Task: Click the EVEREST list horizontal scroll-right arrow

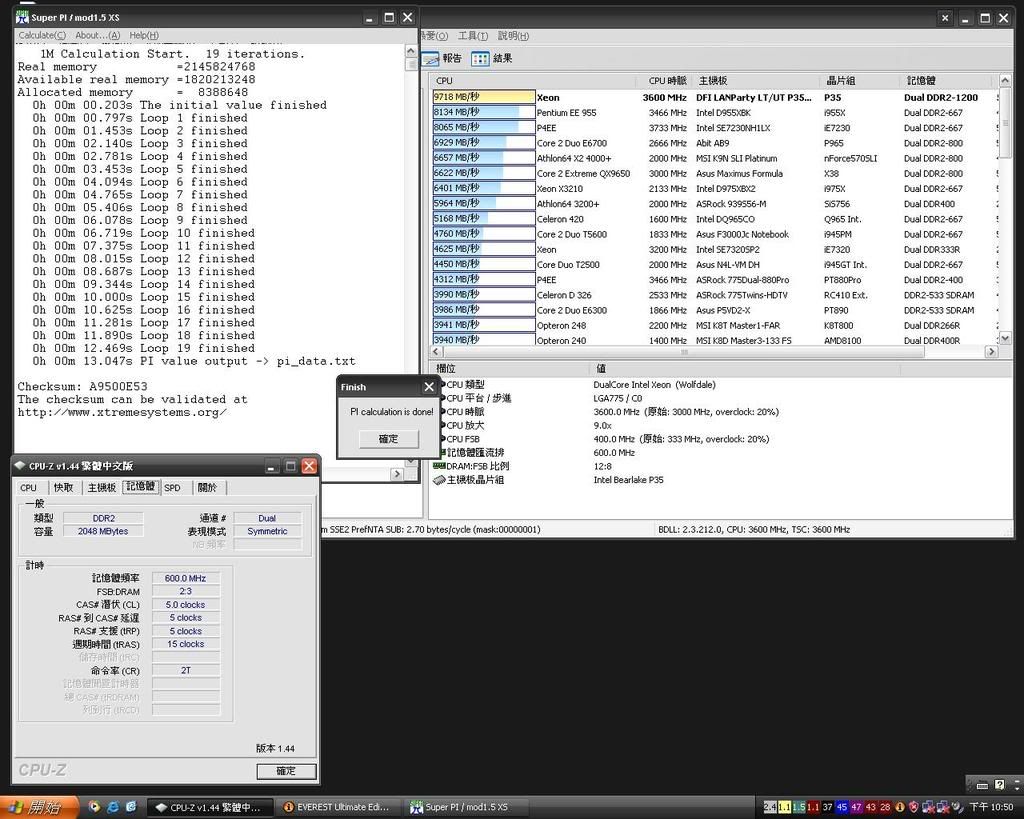Action: tap(991, 351)
